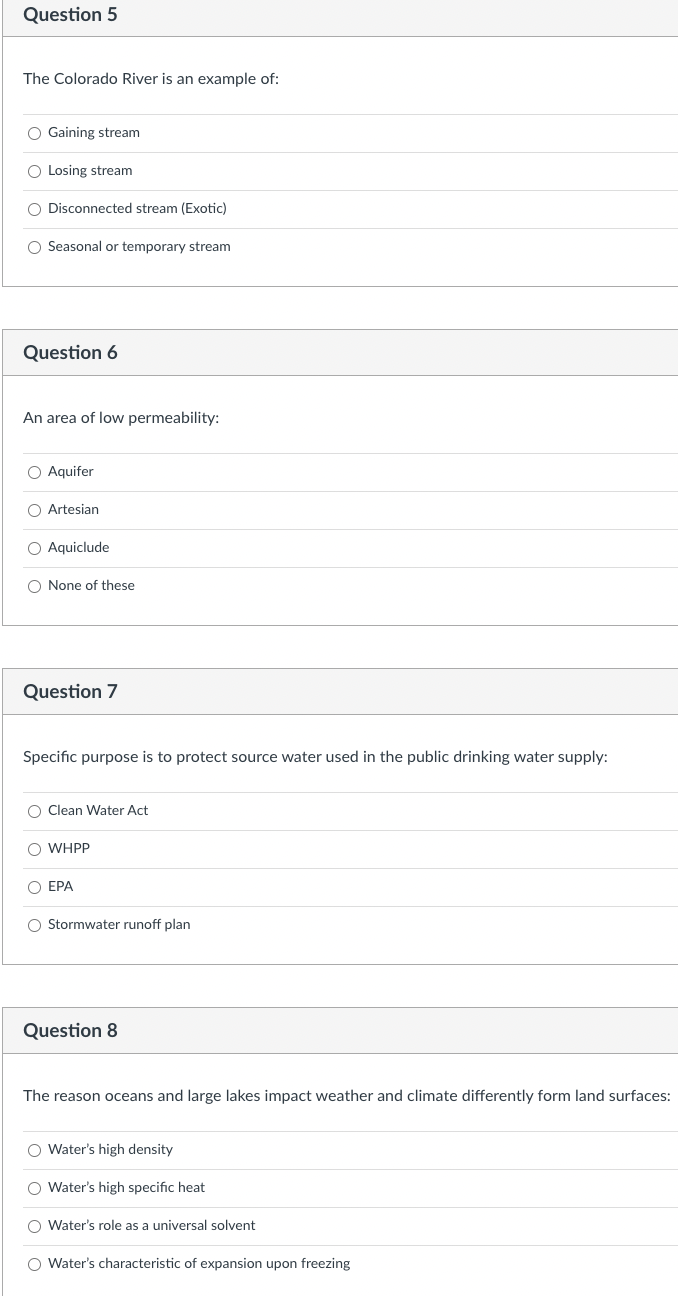Screen dimensions: 678x1296
Task: Pick Disconnected stream (Exotic) option
Action: (x=35, y=209)
